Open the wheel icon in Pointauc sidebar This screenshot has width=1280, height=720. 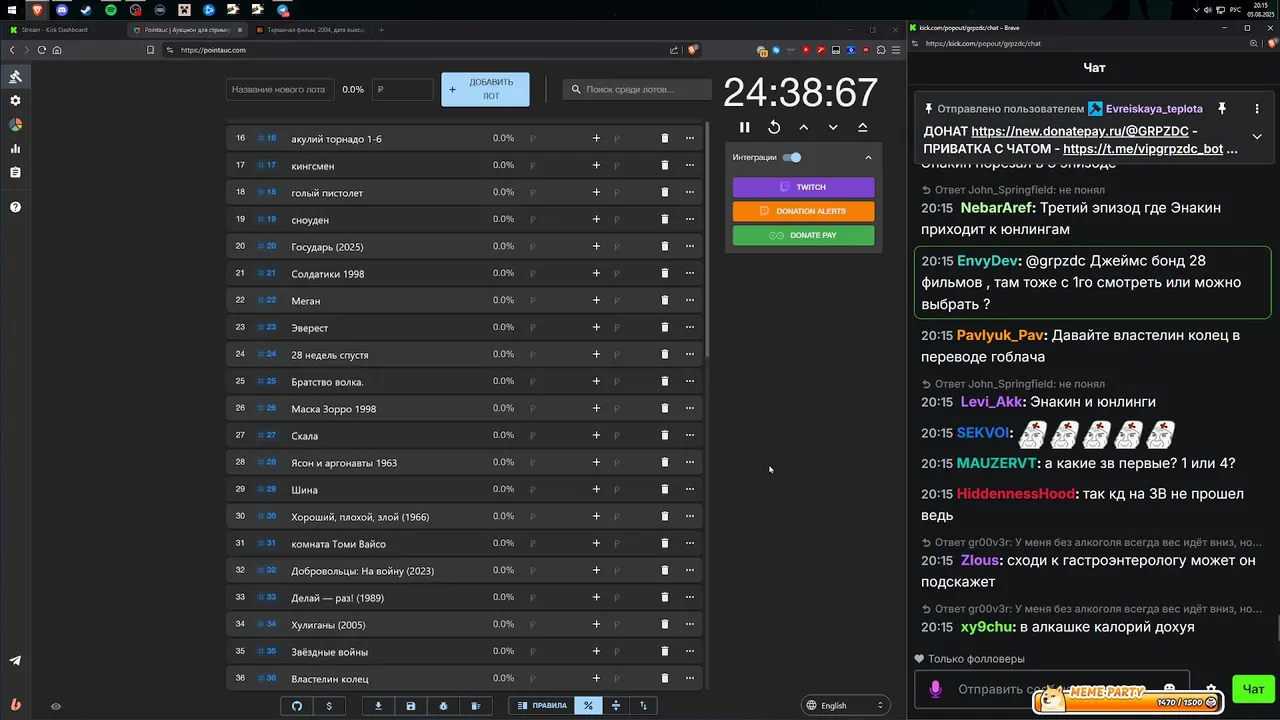(15, 125)
